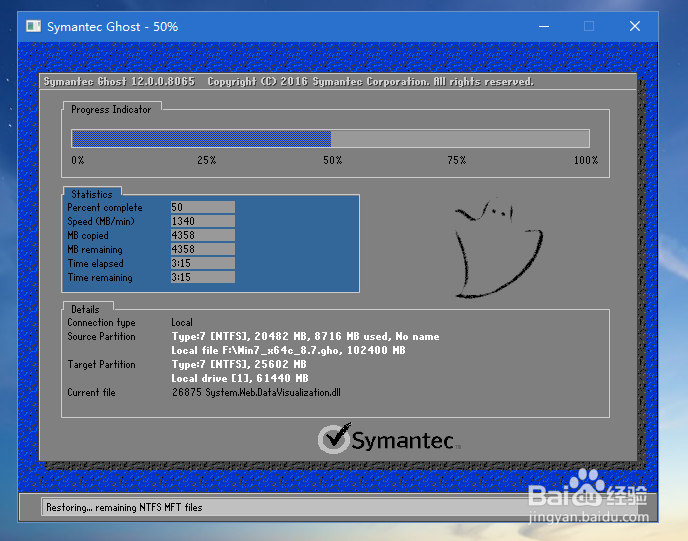
Task: Click the 'Restoring... remaining NTFS MFT files' status
Action: (x=124, y=507)
